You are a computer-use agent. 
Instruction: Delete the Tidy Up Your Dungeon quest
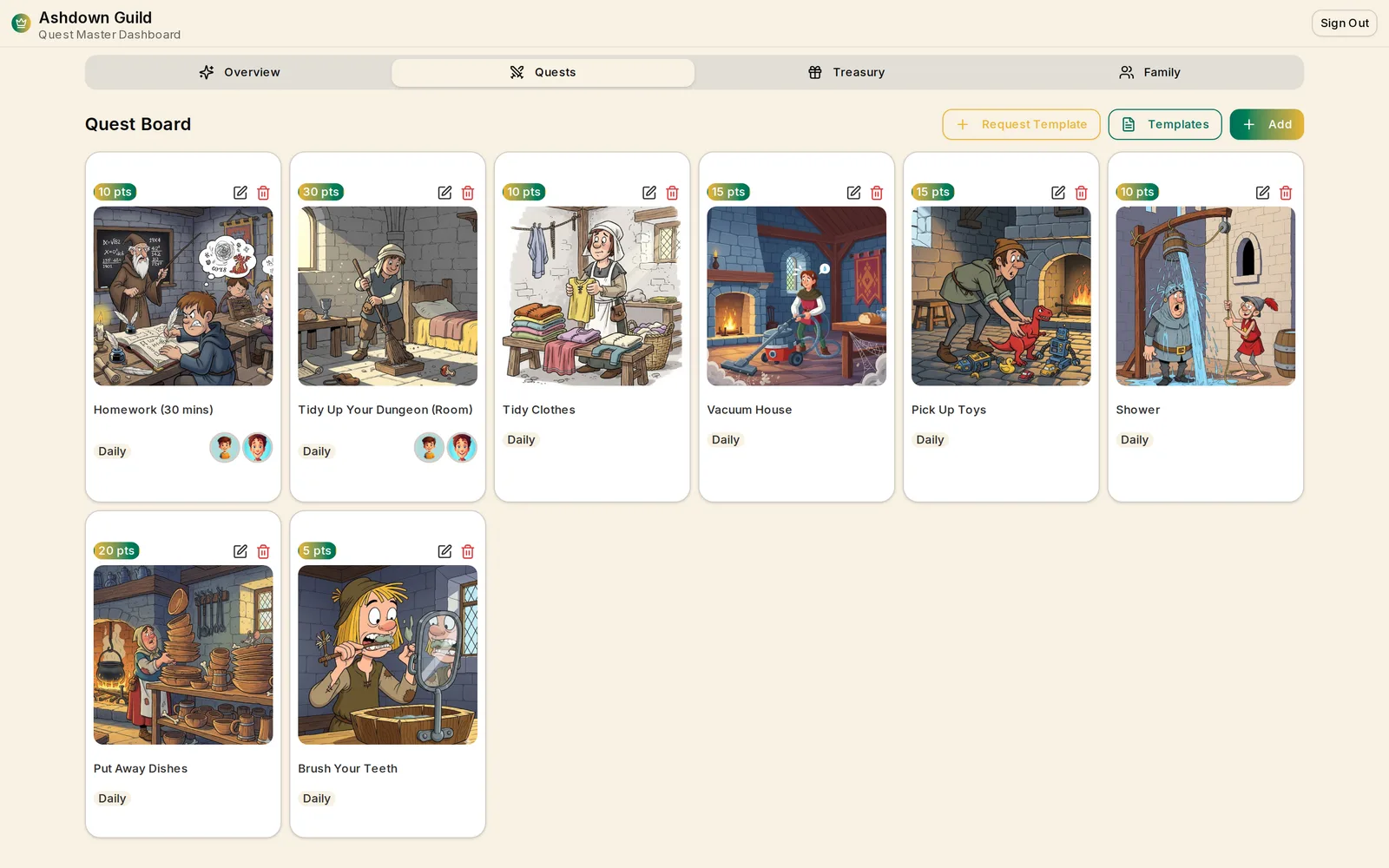pyautogui.click(x=468, y=193)
